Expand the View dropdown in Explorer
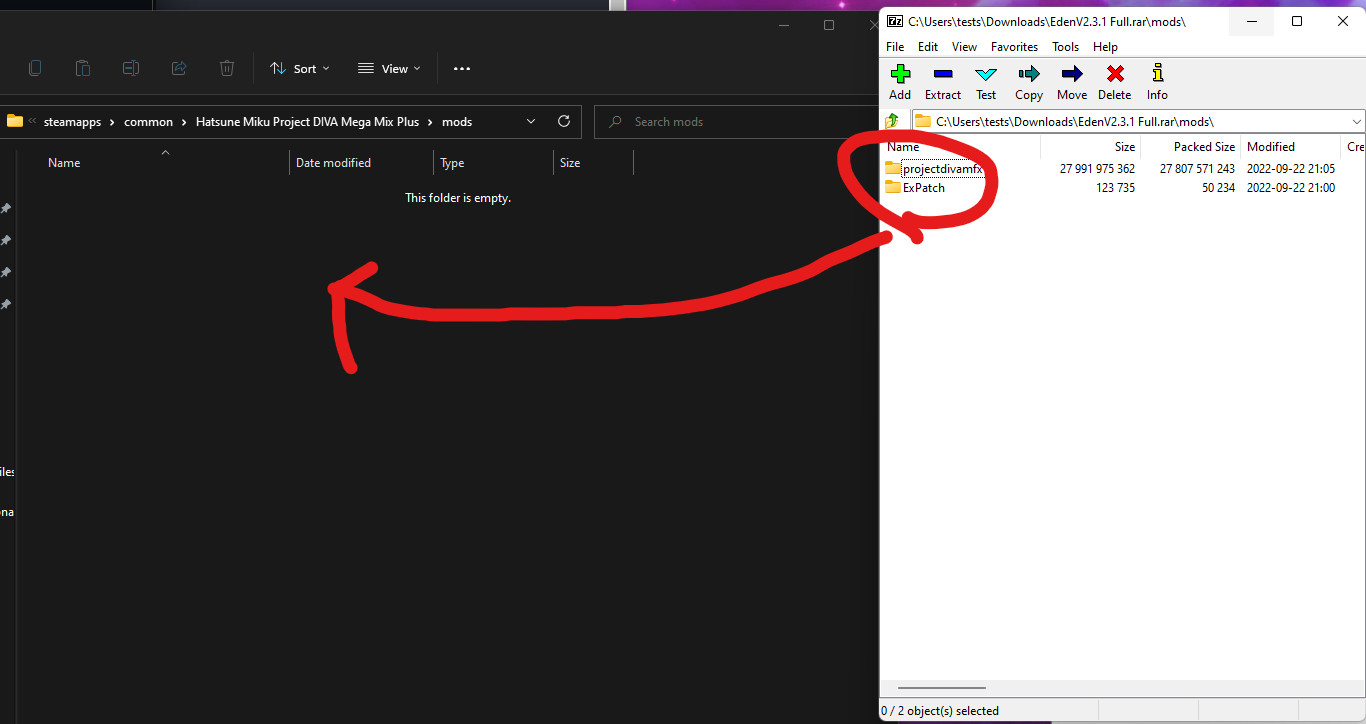Viewport: 1366px width, 724px height. [x=389, y=68]
